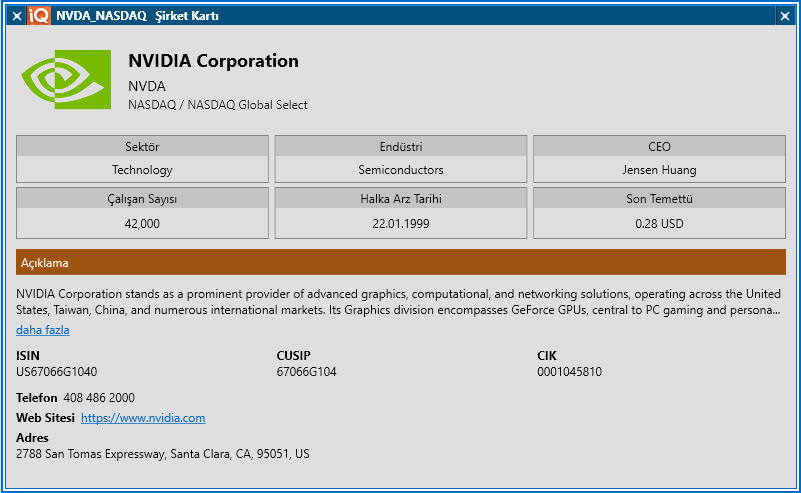Close the panel with the left X icon

(x=17, y=16)
